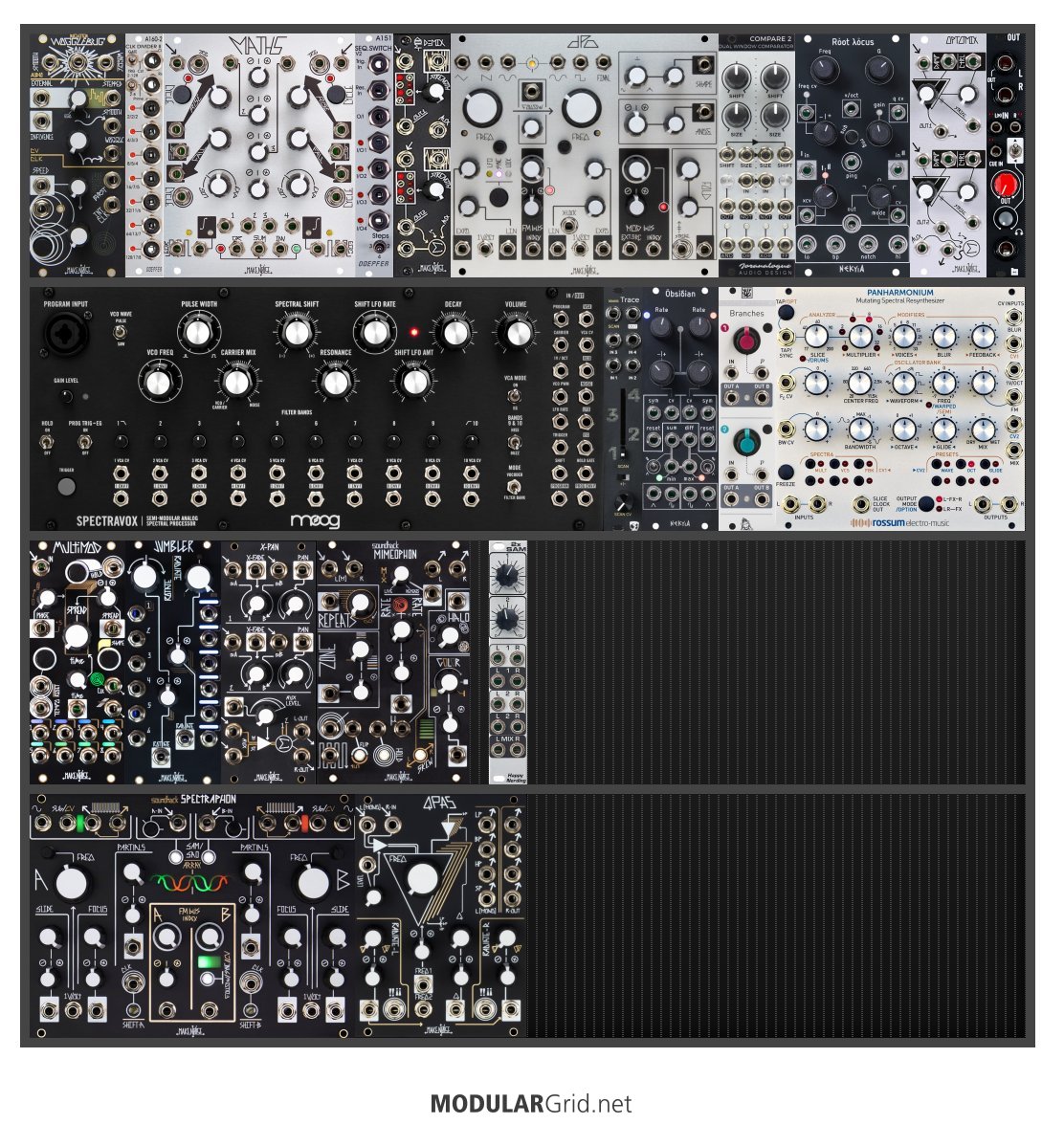Select the DPO oscillator module title

[x=582, y=43]
